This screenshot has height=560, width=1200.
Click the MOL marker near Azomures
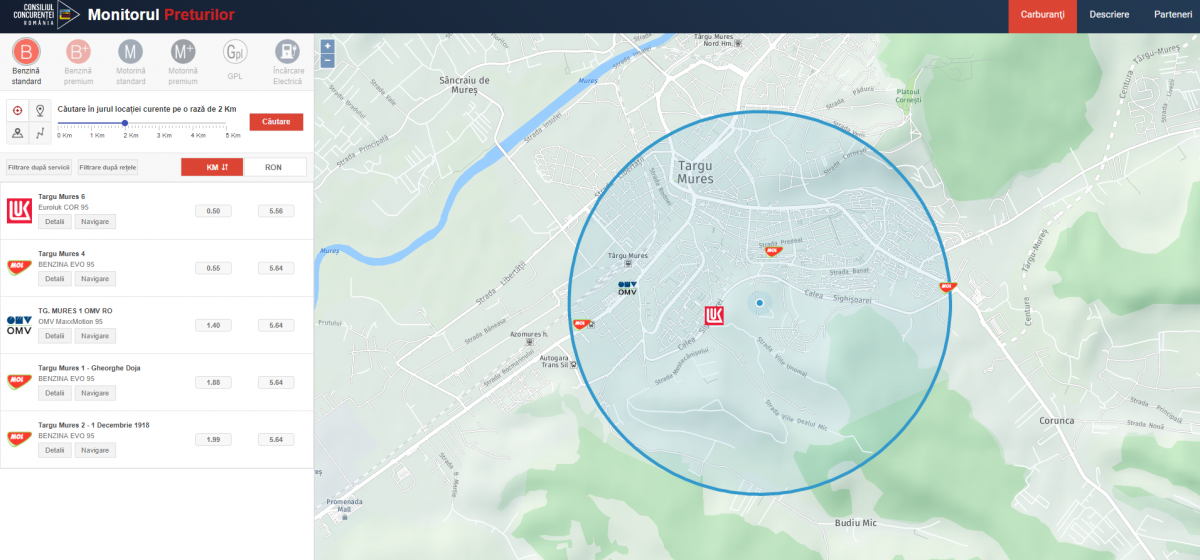[580, 323]
